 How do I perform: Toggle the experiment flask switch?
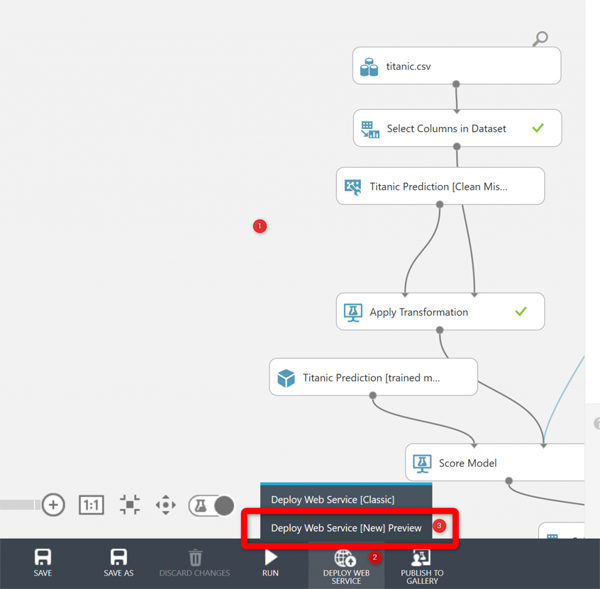(x=211, y=506)
